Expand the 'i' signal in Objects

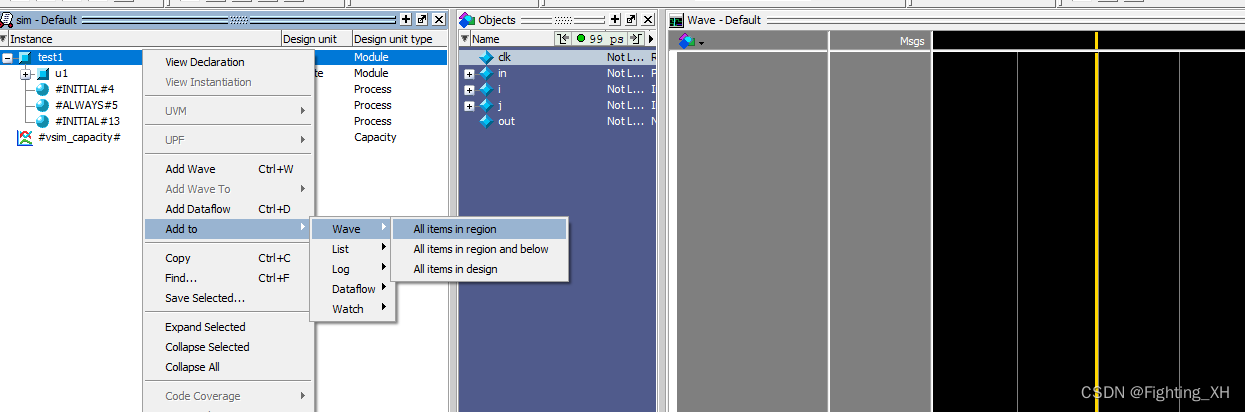[x=469, y=90]
